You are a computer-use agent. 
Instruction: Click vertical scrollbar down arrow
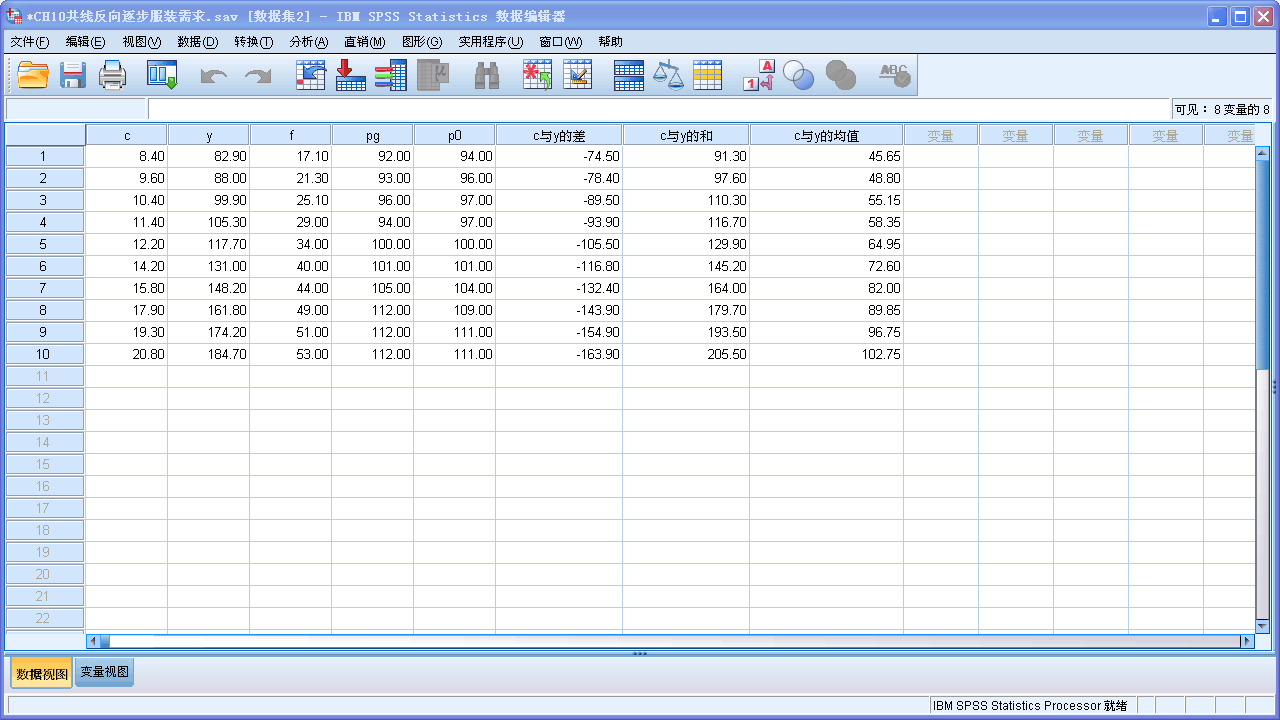(x=1262, y=626)
